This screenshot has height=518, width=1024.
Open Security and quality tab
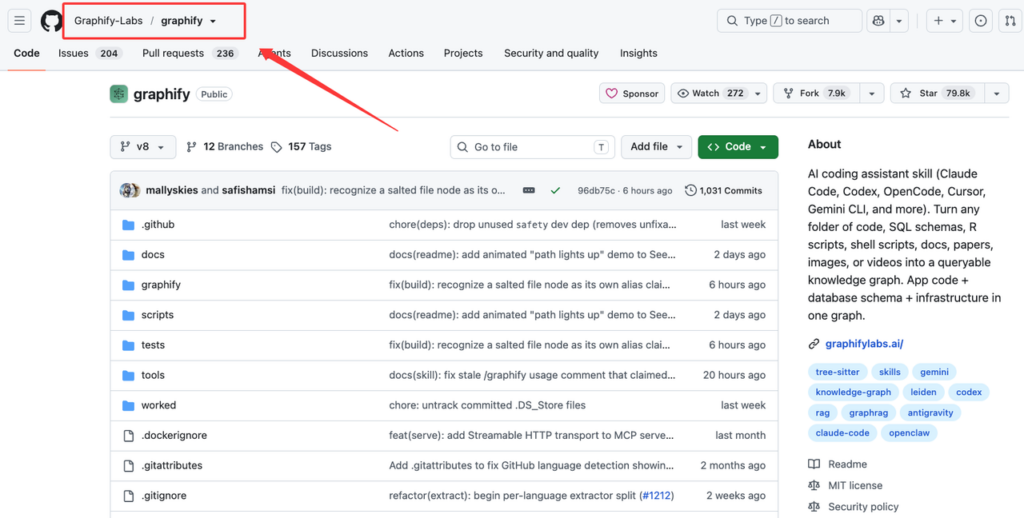click(x=551, y=54)
